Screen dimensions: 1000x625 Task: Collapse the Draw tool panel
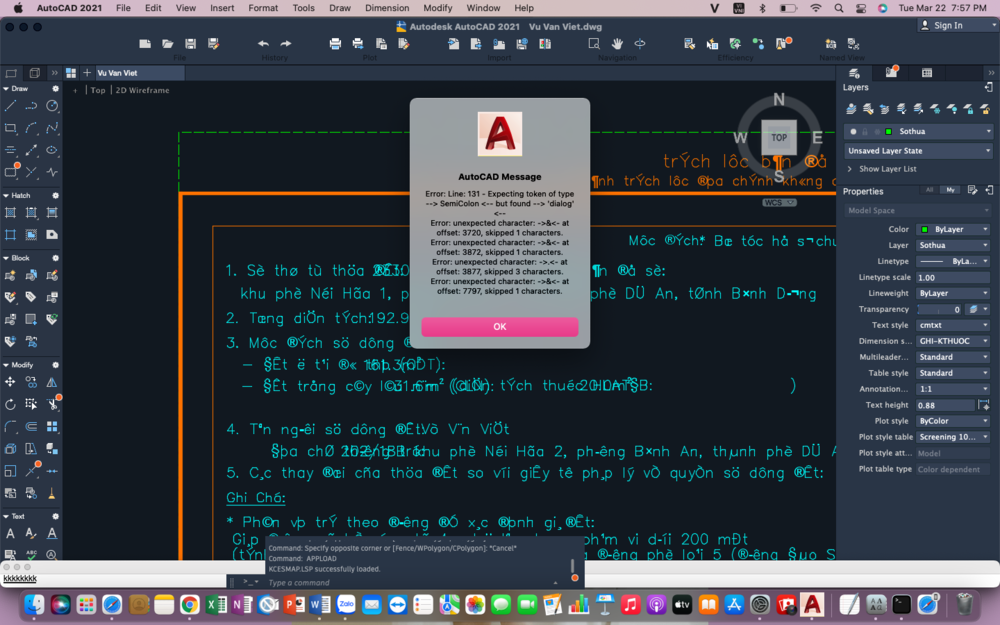coord(6,89)
